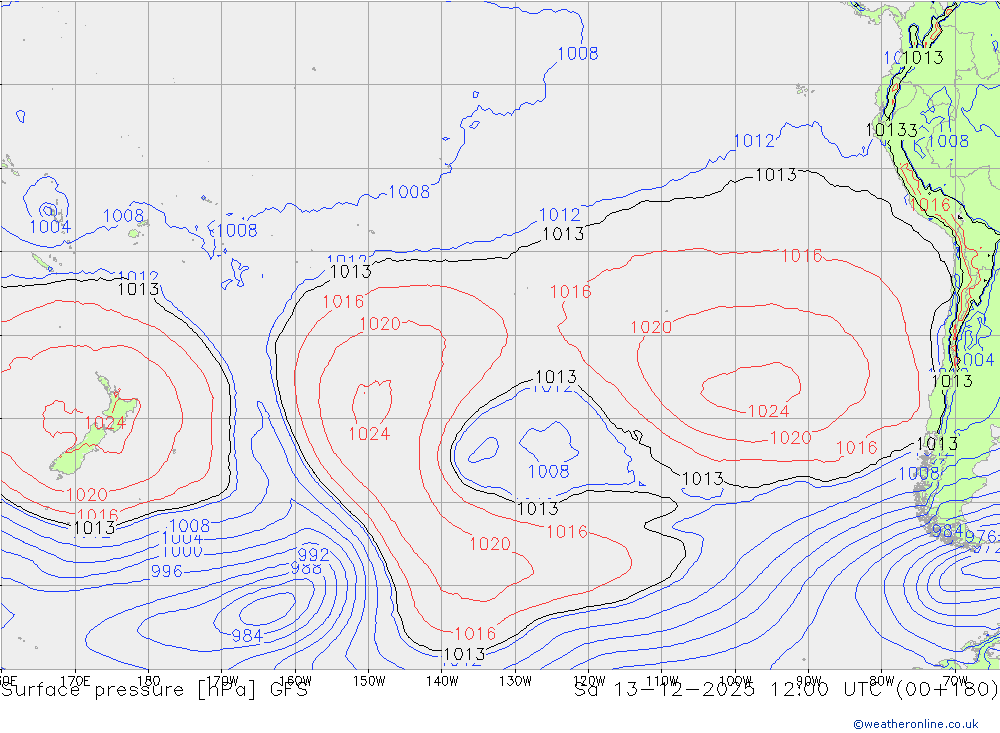Screen dimensions: 1000x733
Task: Click the 170E longitude label
Action: (x=75, y=681)
